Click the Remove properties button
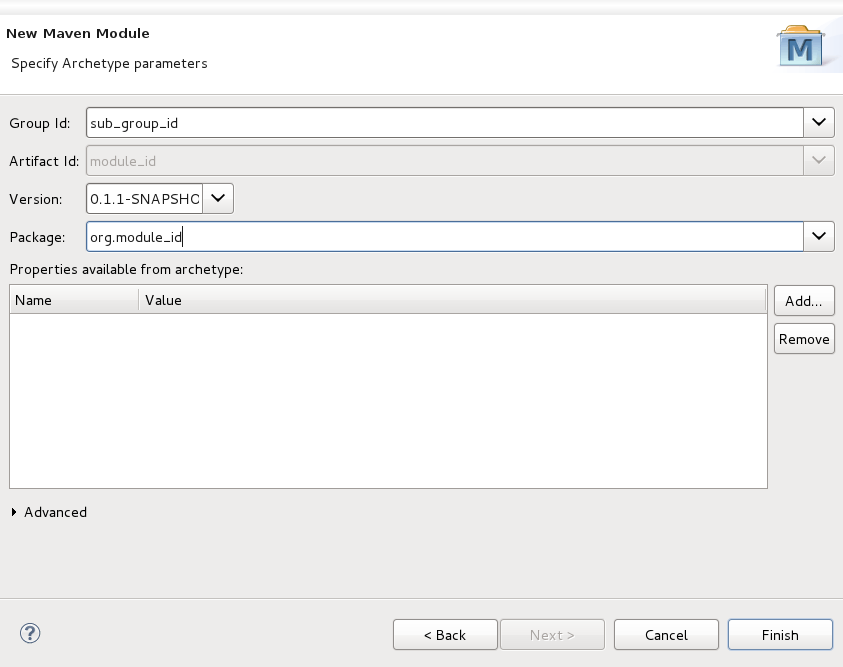The width and height of the screenshot is (843, 667). coord(804,338)
